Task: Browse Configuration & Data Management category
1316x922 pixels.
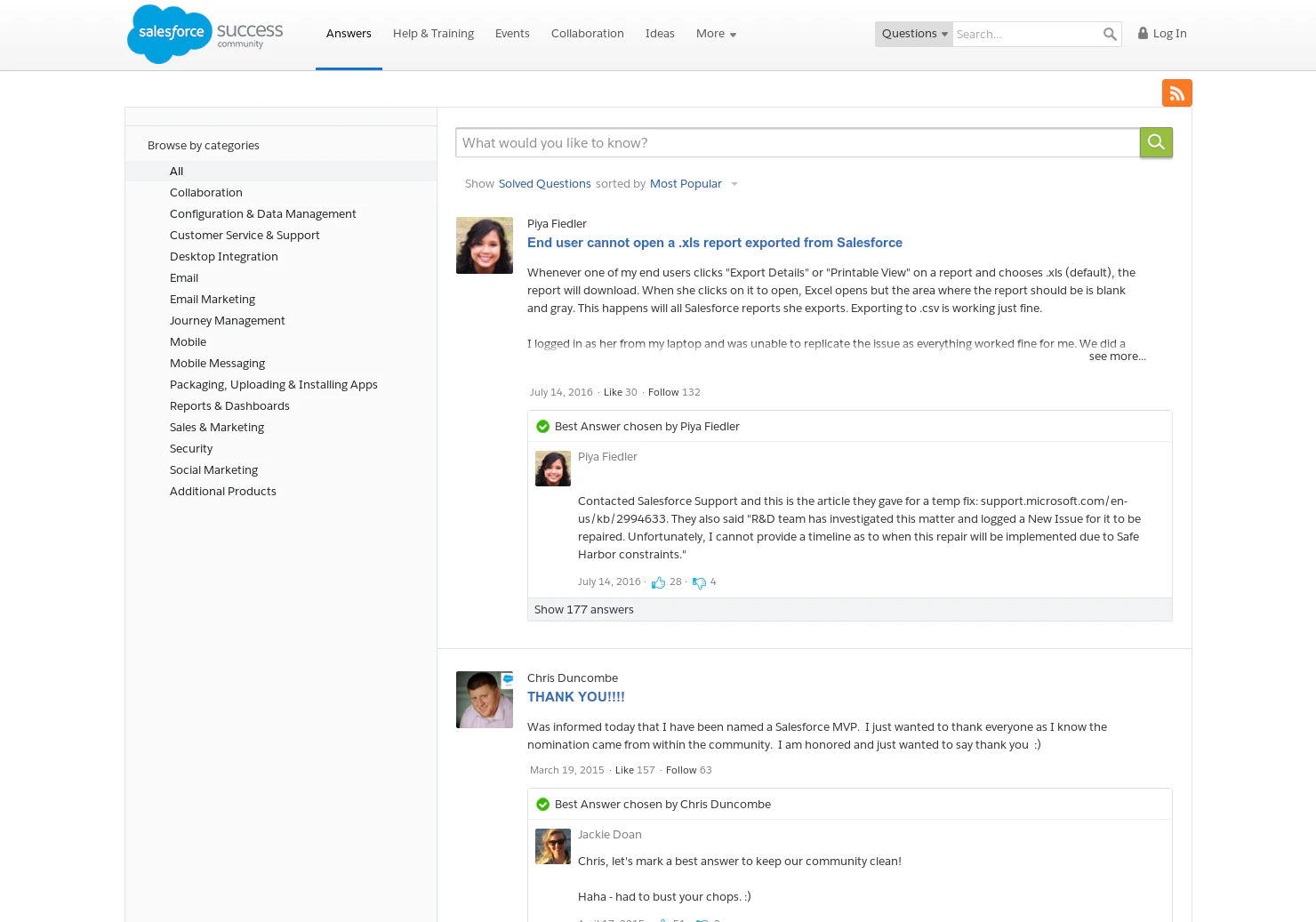Action: [263, 214]
